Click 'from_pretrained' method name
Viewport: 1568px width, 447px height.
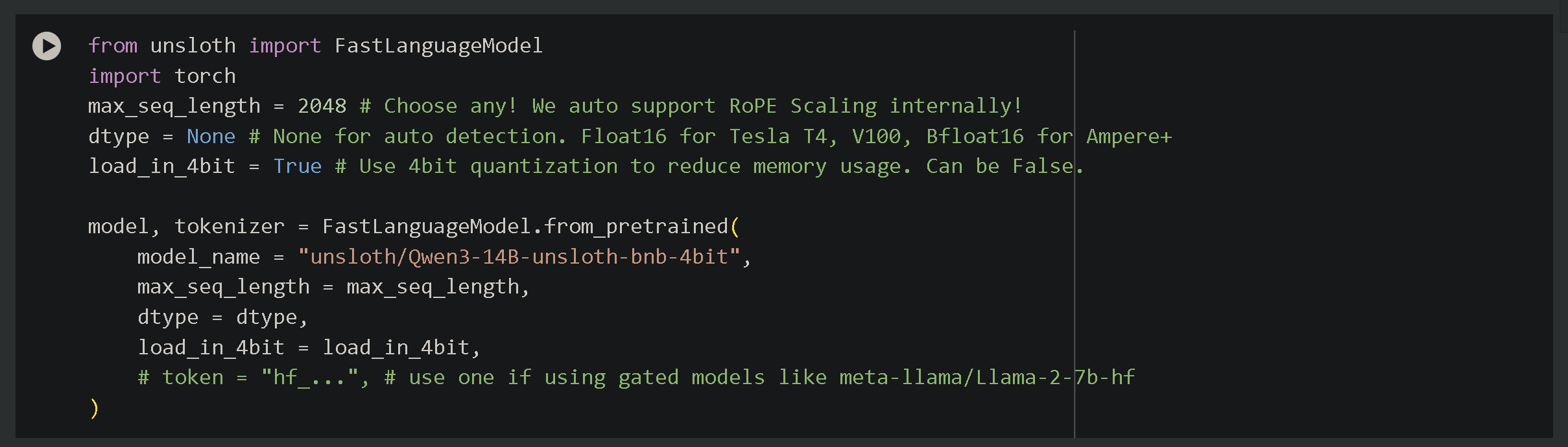tap(636, 227)
